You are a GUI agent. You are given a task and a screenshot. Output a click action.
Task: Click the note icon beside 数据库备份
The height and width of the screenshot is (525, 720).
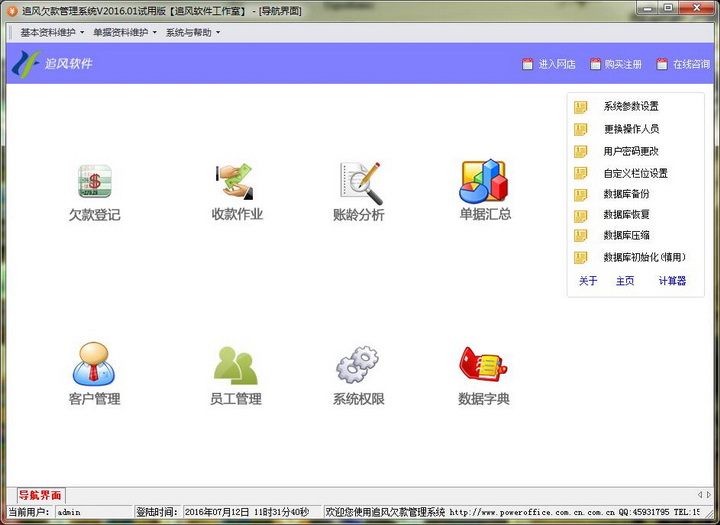580,194
